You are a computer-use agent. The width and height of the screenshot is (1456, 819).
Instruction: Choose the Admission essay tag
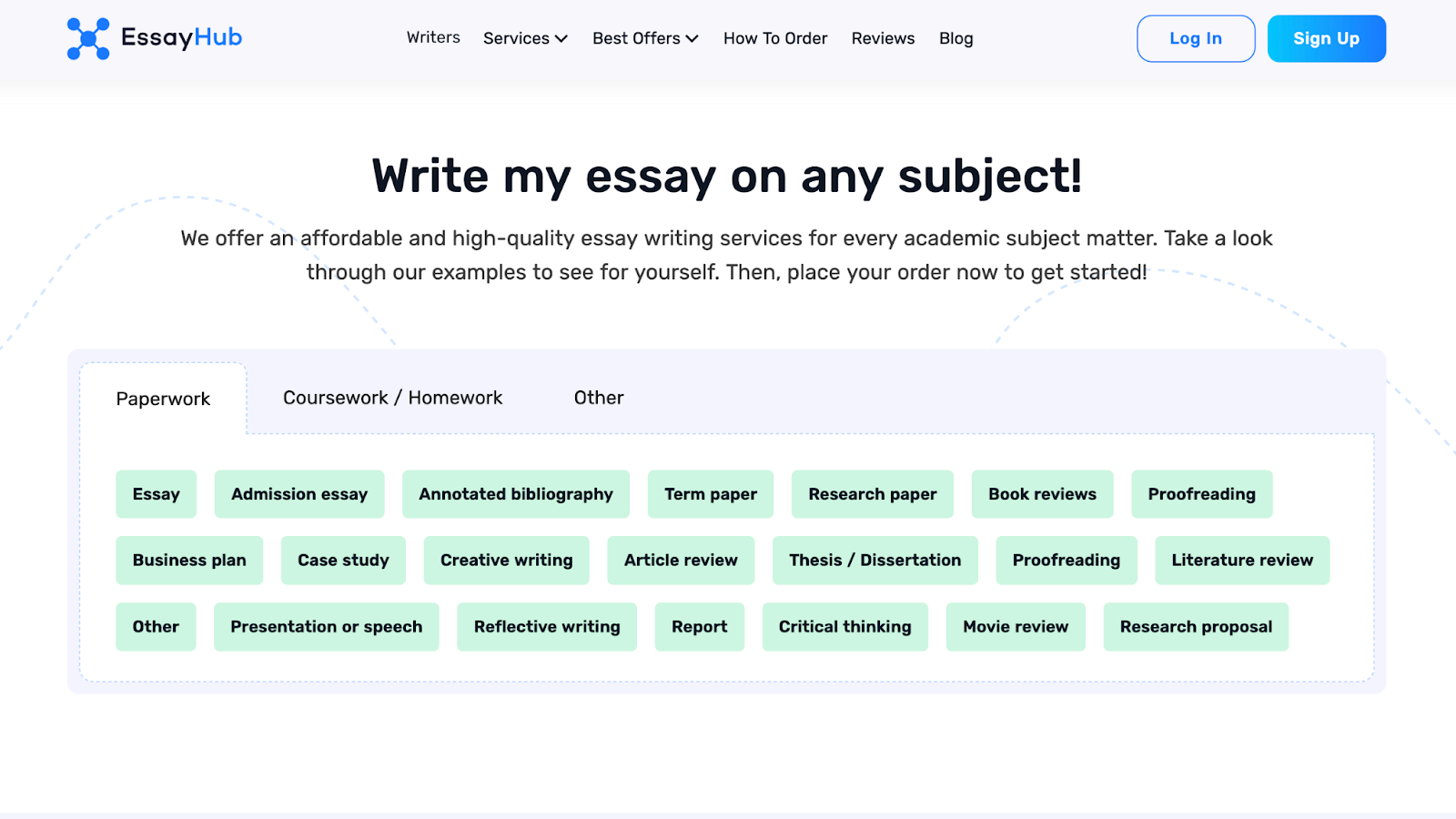coord(299,494)
